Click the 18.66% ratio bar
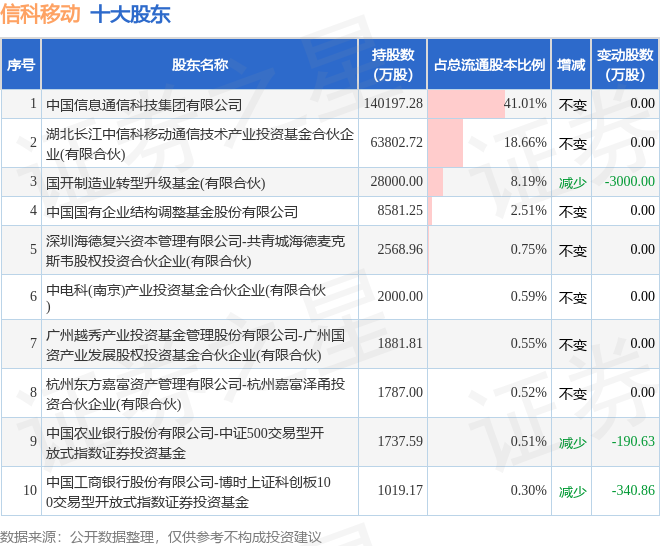This screenshot has width=660, height=546. pos(446,143)
